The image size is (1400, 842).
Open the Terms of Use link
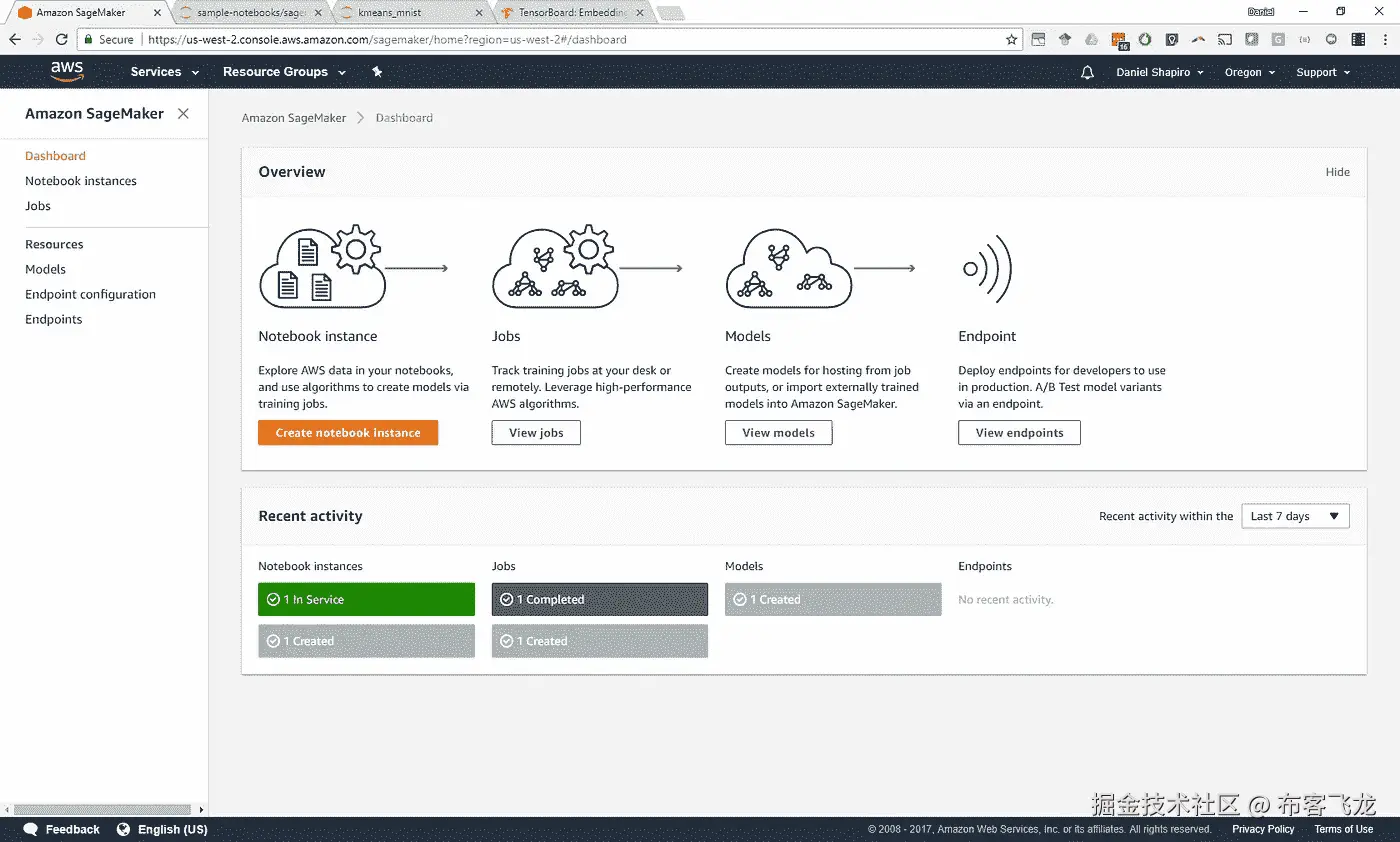1343,829
